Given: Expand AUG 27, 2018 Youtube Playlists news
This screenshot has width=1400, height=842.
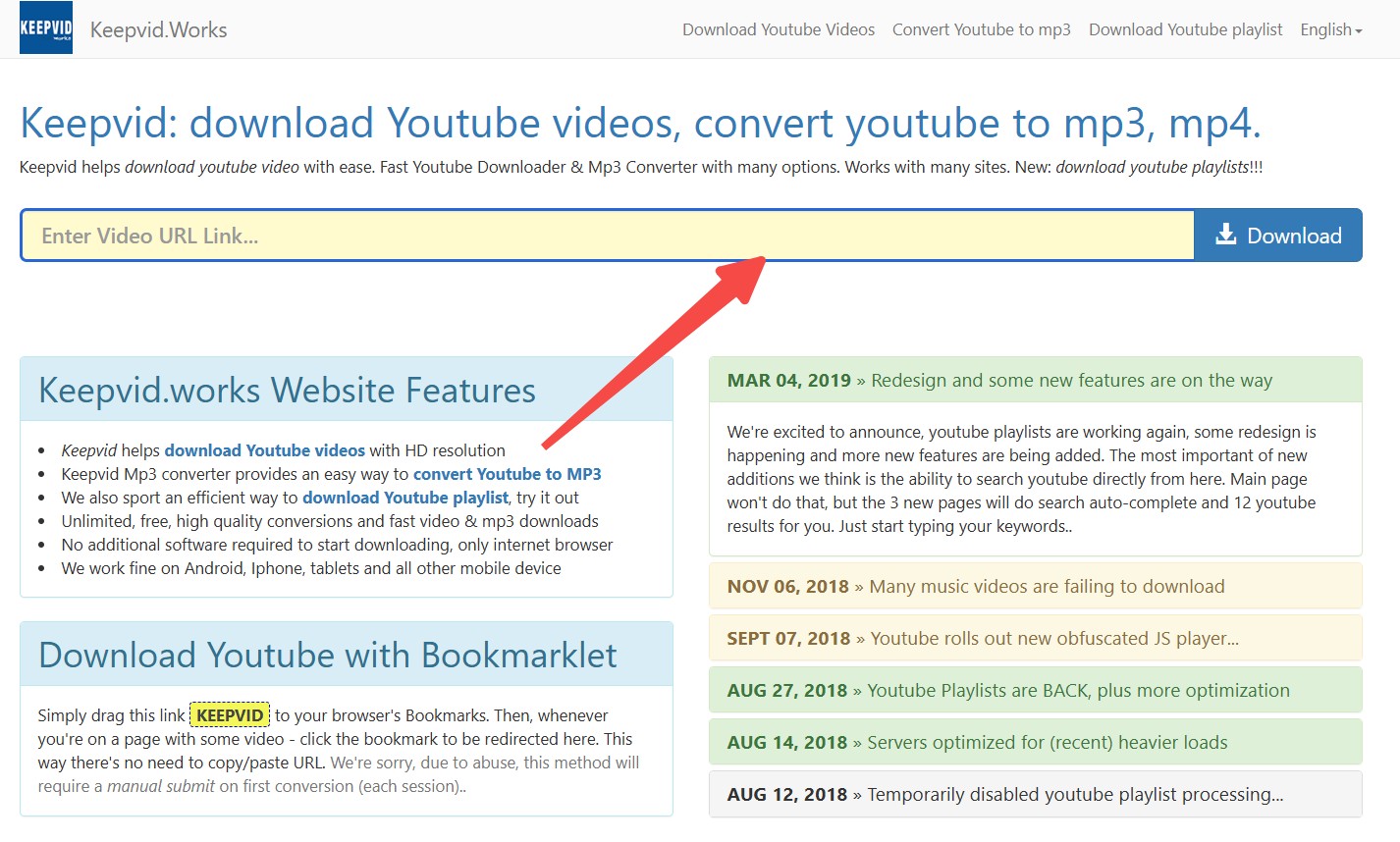Looking at the screenshot, I should (1035, 690).
